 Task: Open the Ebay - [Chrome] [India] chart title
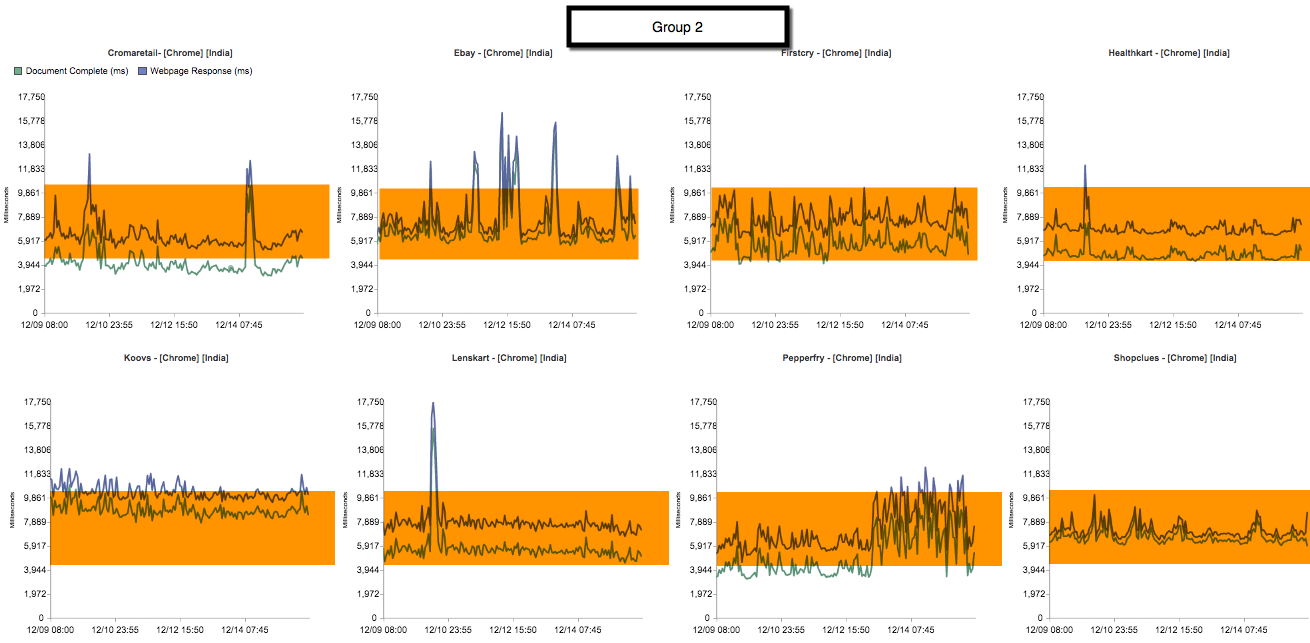pyautogui.click(x=502, y=53)
